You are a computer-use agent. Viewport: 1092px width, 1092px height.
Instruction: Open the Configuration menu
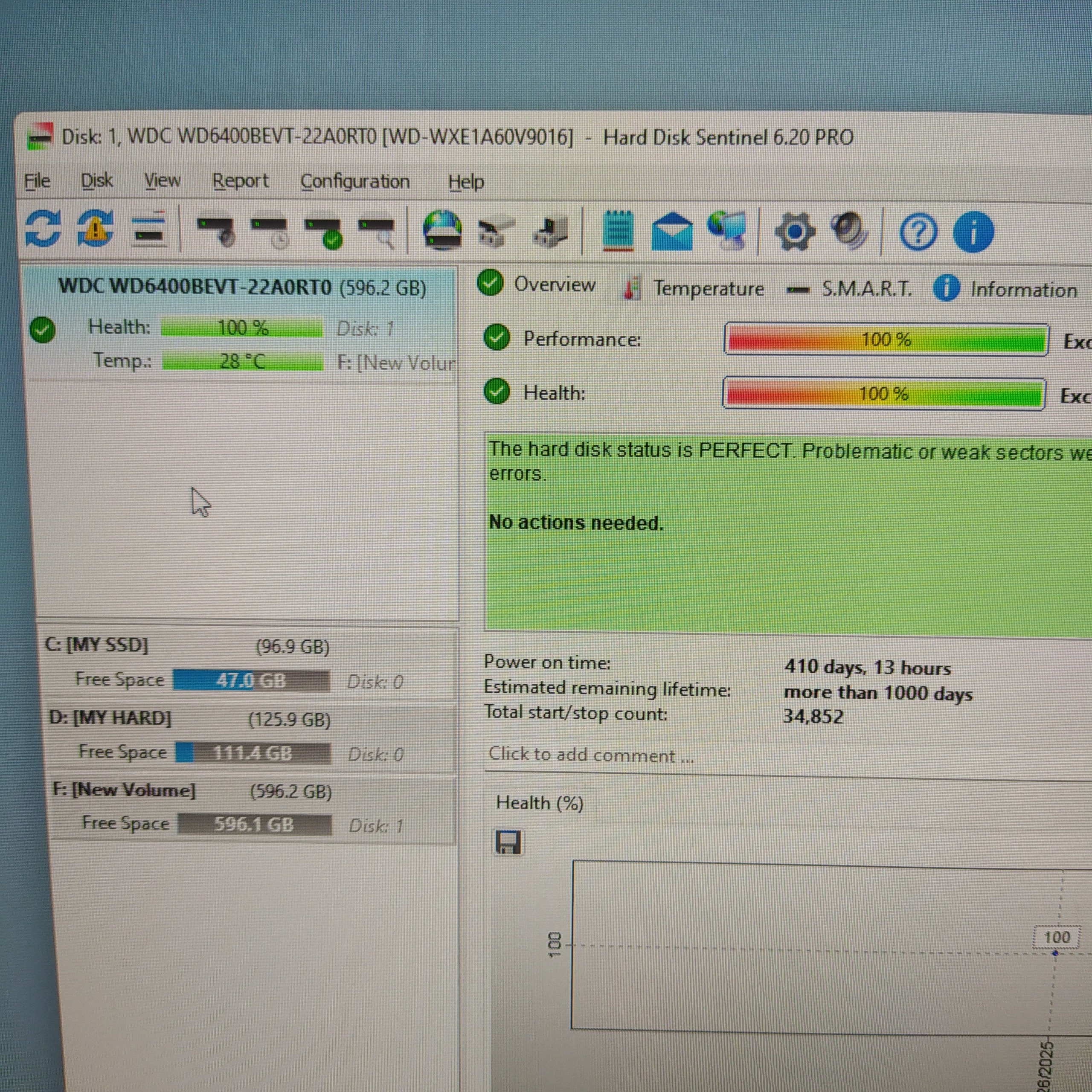tap(355, 182)
